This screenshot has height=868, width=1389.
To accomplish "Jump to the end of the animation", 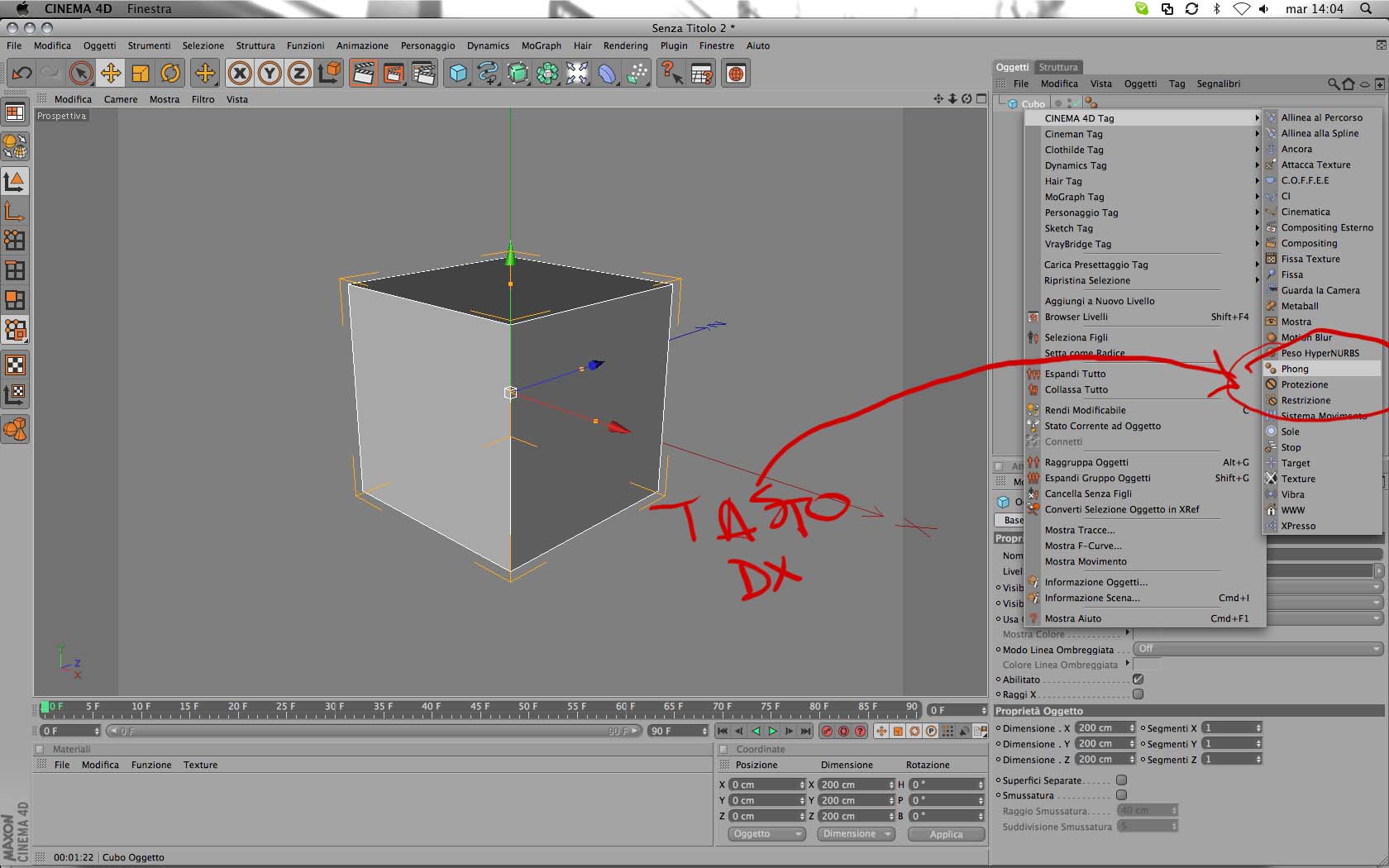I will point(805,732).
